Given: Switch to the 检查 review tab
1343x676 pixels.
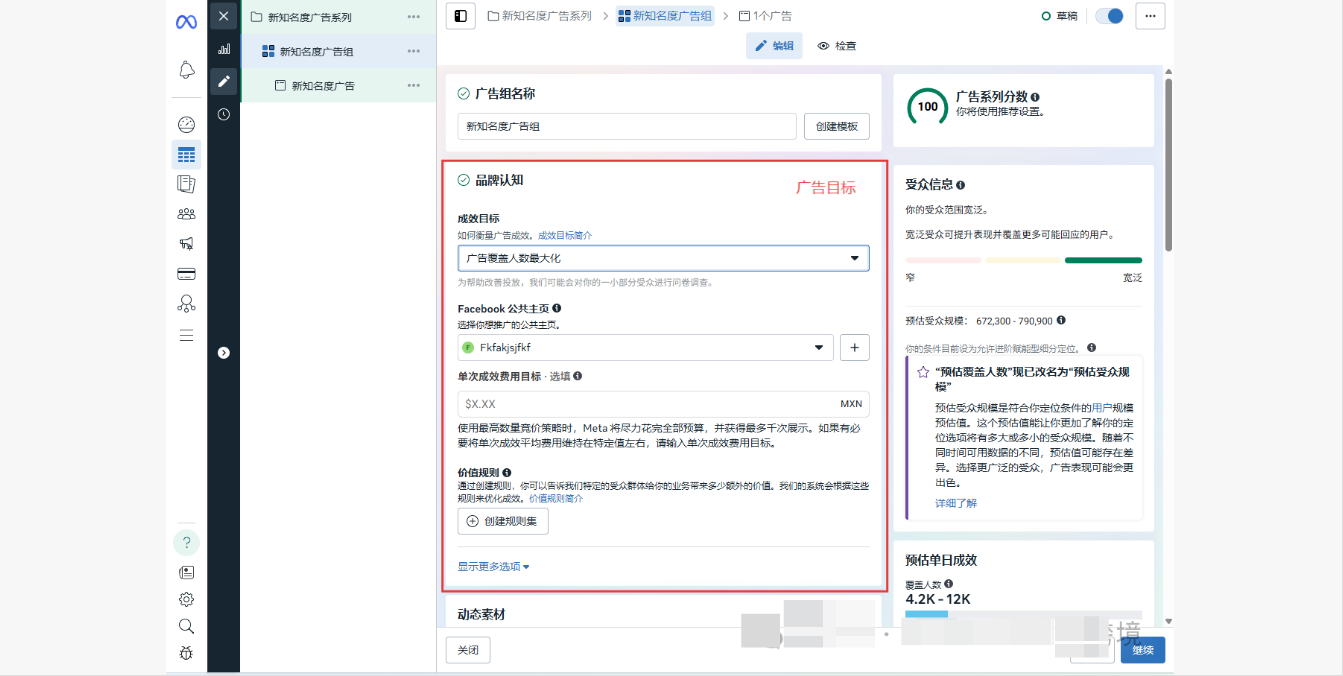Looking at the screenshot, I should [836, 46].
